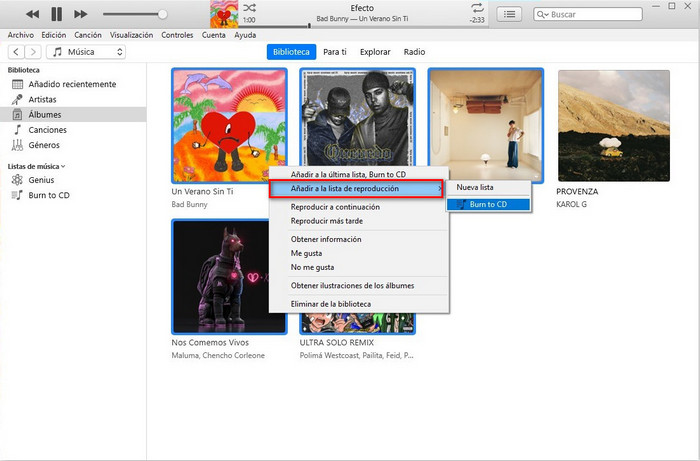This screenshot has width=700, height=461.
Task: Open the Visualización menu
Action: (131, 35)
